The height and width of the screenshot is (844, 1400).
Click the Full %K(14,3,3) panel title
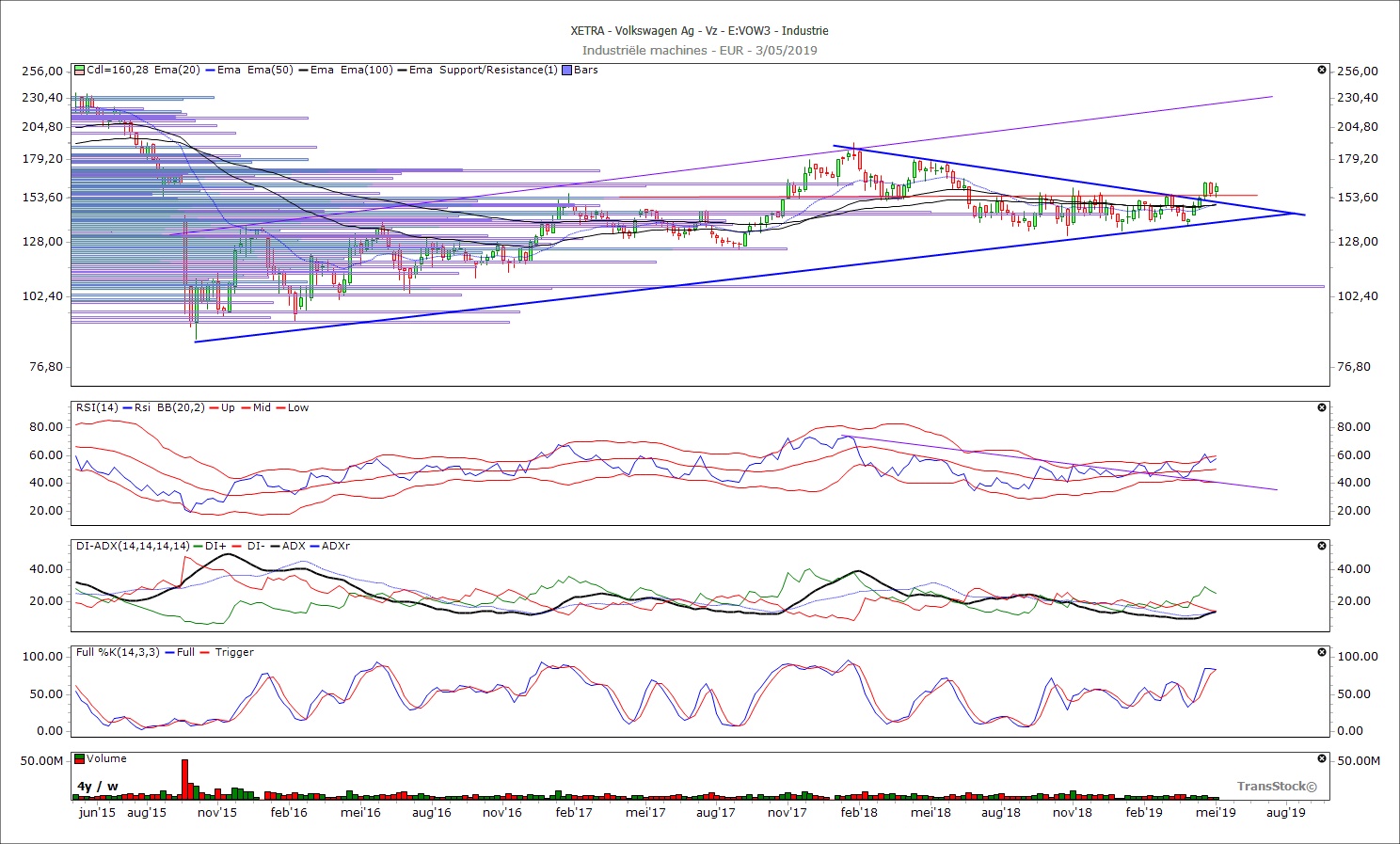tap(119, 652)
